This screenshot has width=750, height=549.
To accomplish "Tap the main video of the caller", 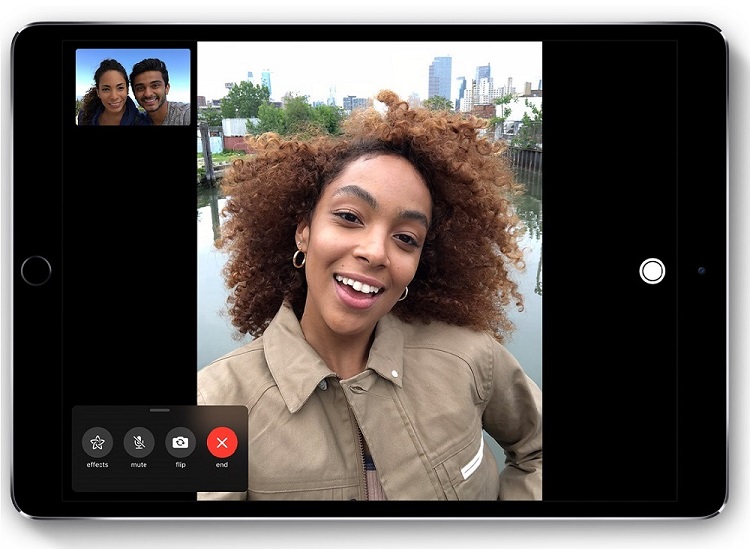I will [x=369, y=271].
